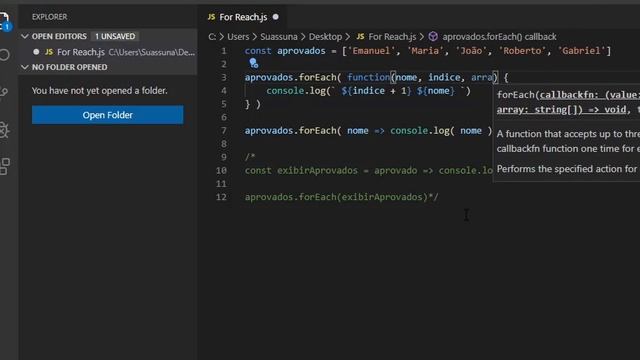This screenshot has height=360, width=640.
Task: Click the Desktop breadcrumb segment
Action: tap(325, 36)
